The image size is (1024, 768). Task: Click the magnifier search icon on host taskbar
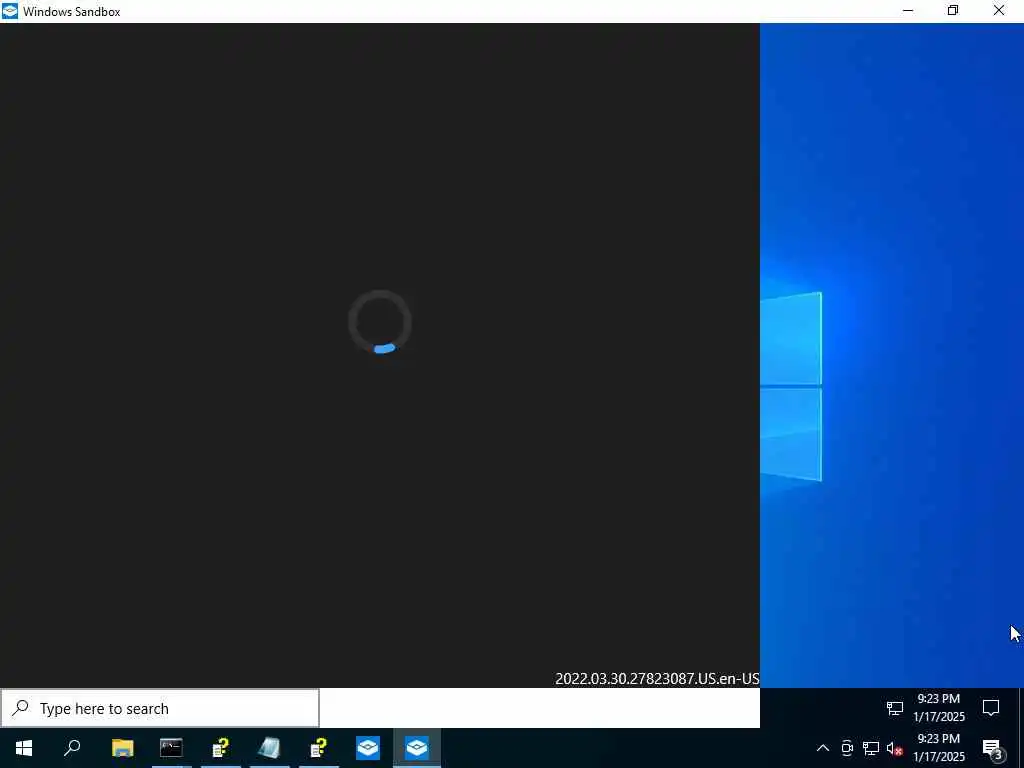click(x=72, y=748)
